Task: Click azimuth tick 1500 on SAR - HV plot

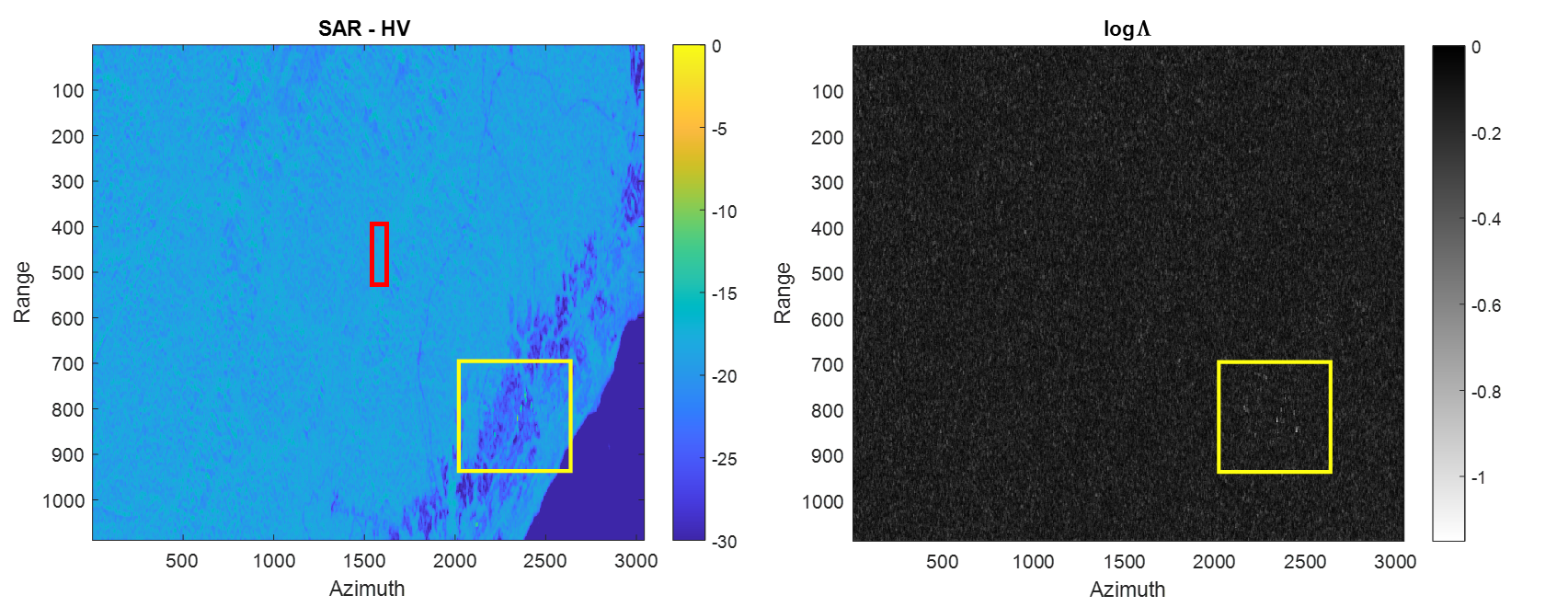Action: [364, 561]
